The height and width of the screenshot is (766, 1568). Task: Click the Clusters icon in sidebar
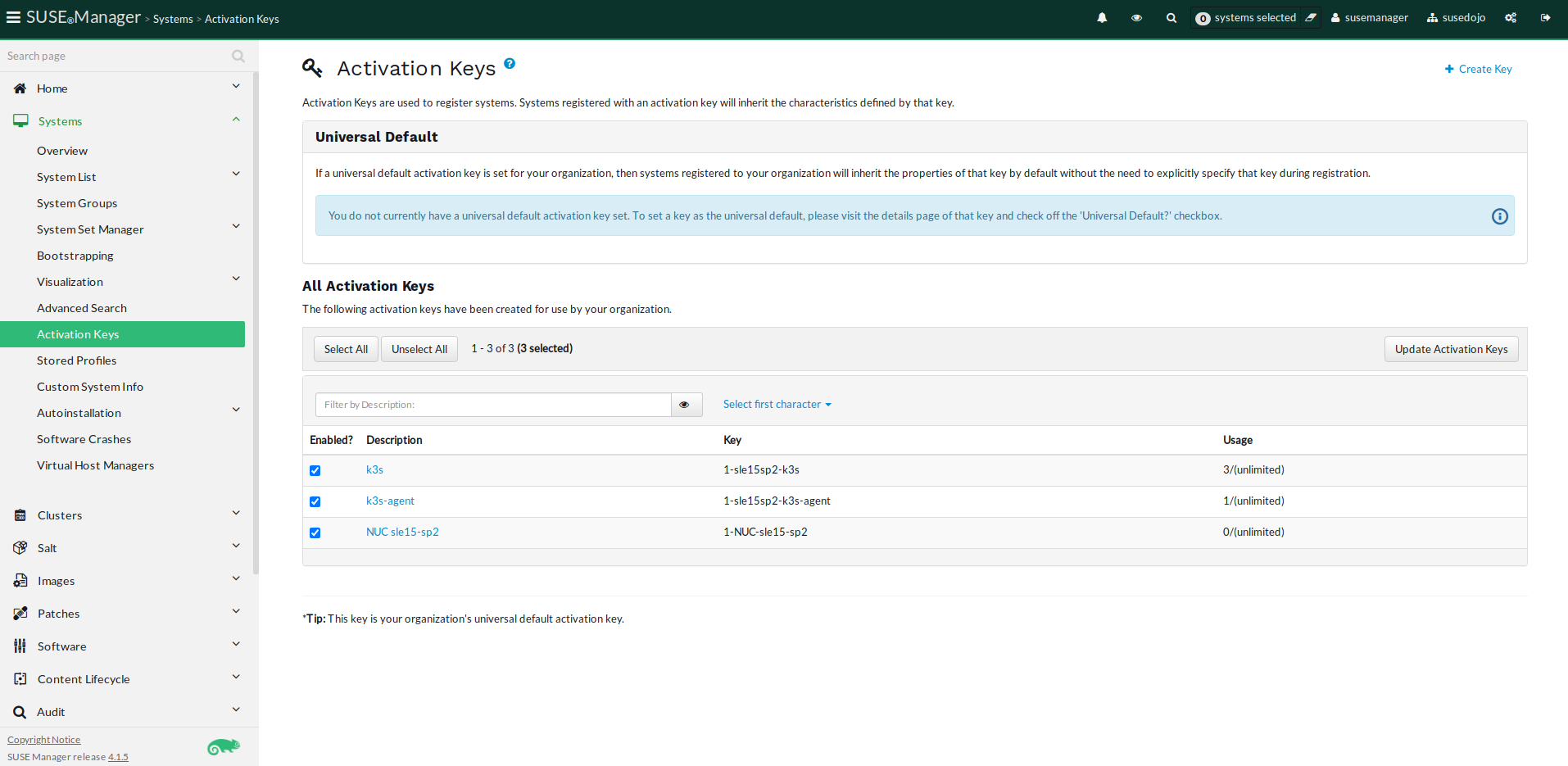20,515
